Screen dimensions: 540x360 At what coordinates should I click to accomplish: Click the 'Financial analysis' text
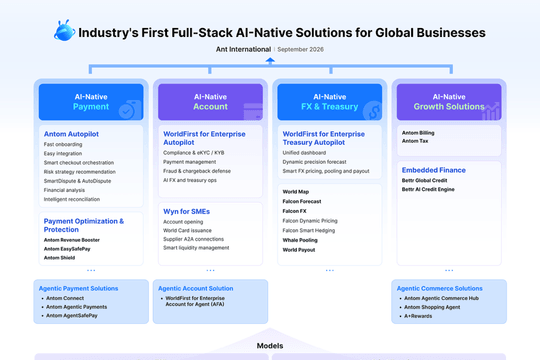(x=64, y=190)
